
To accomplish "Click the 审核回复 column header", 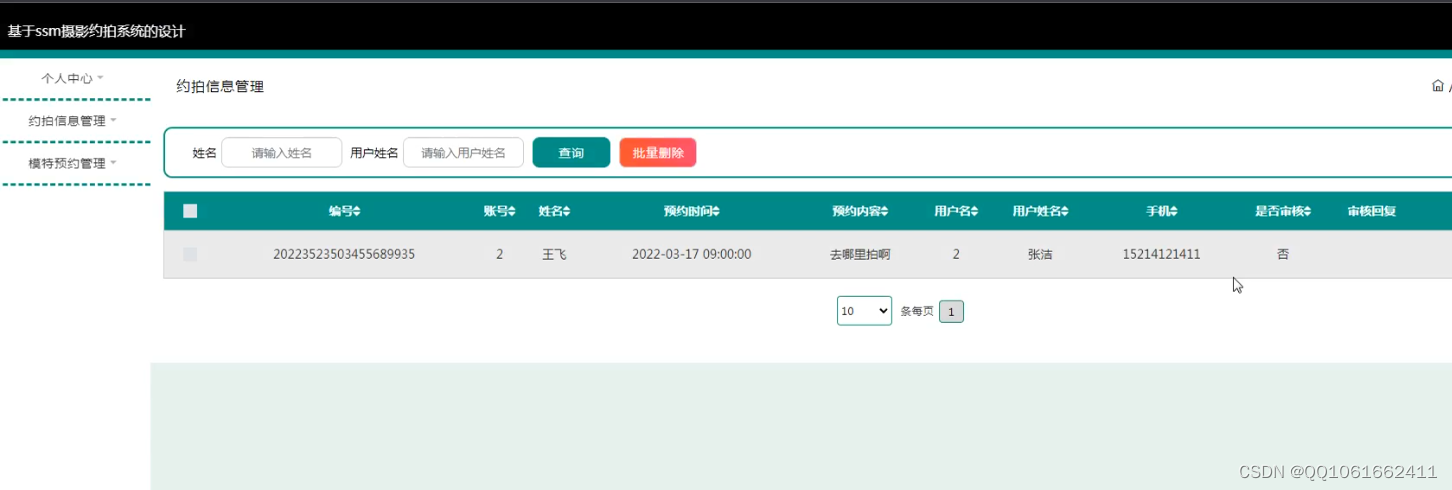I will coord(1371,212).
